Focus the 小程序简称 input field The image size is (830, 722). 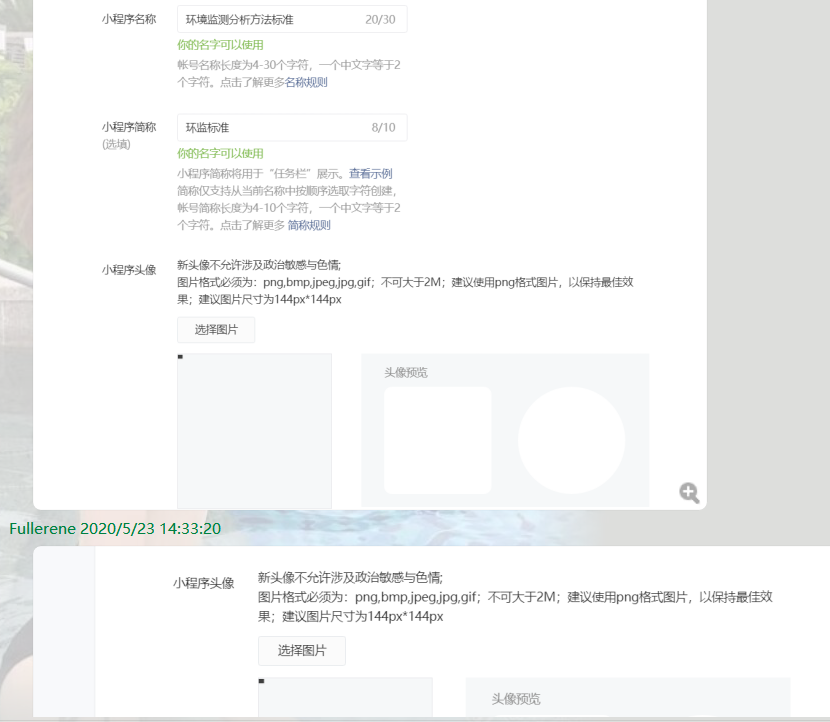(292, 128)
